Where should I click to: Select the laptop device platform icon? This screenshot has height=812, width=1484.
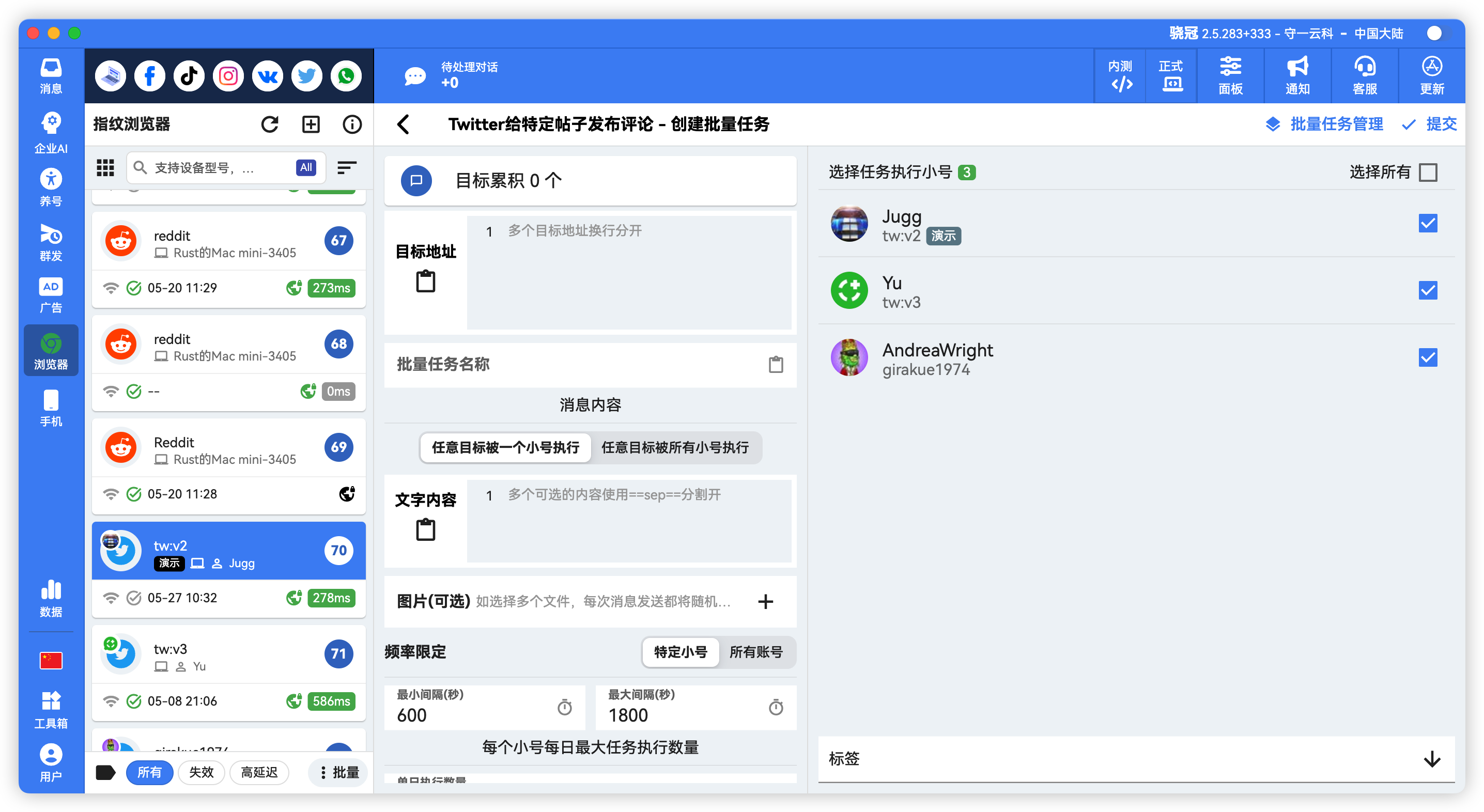pos(110,75)
